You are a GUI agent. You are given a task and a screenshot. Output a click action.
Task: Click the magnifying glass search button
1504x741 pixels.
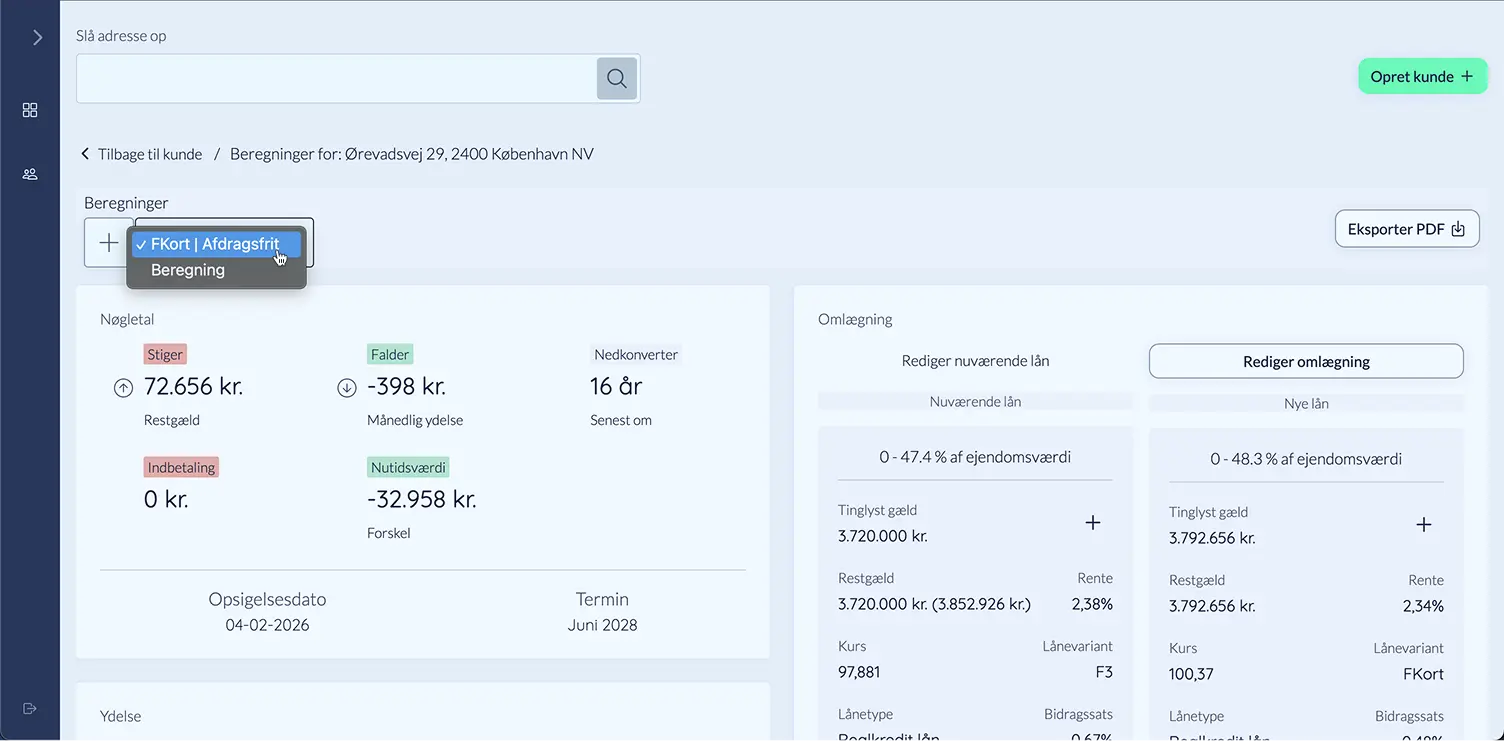coord(617,78)
